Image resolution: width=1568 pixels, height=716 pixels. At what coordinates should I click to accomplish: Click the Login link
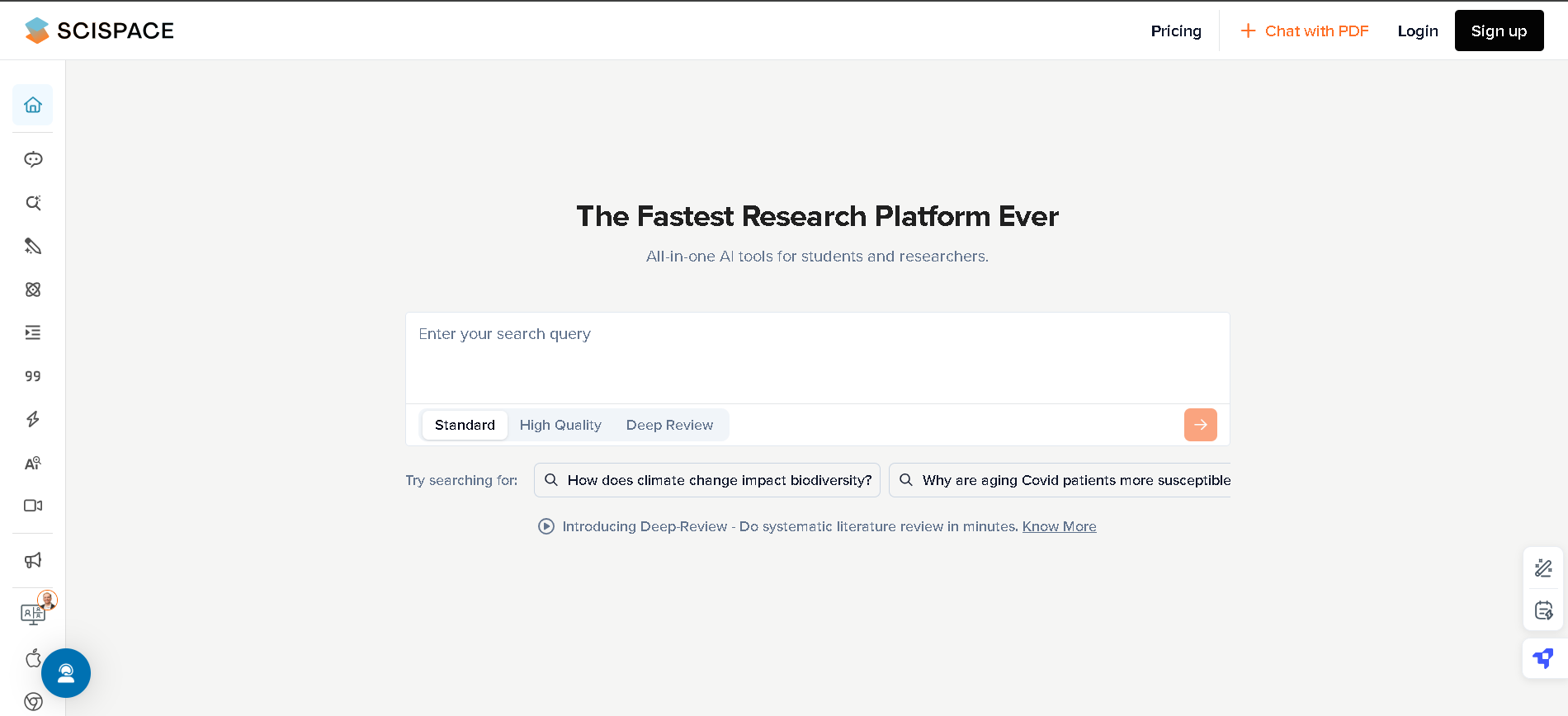1418,31
